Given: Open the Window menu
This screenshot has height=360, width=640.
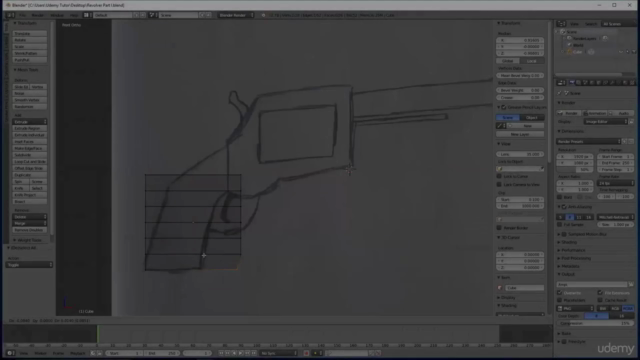Looking at the screenshot, I should click(x=57, y=15).
